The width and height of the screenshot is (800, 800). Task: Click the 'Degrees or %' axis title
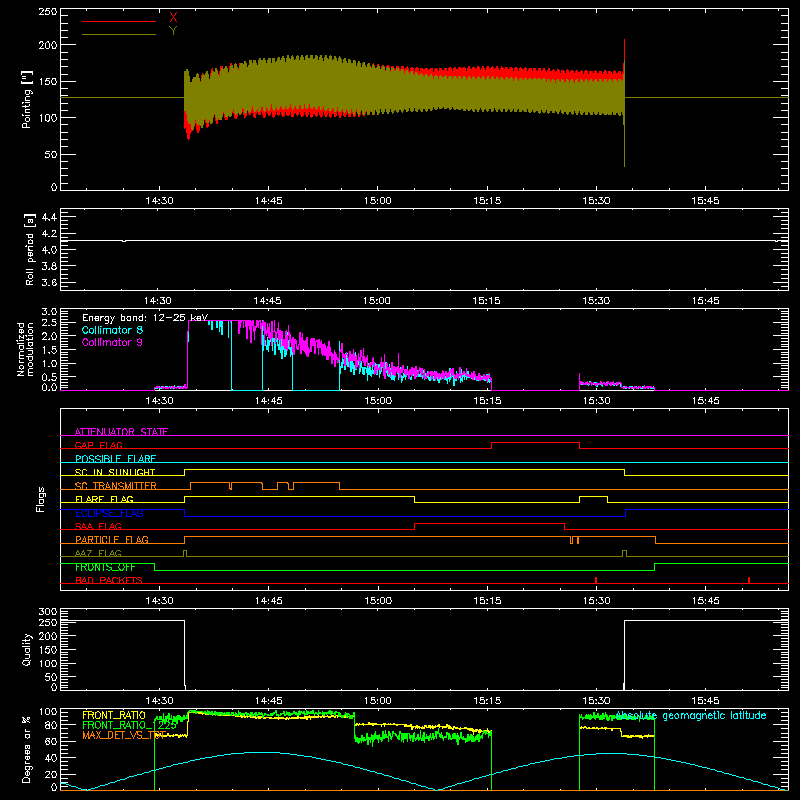[27, 749]
